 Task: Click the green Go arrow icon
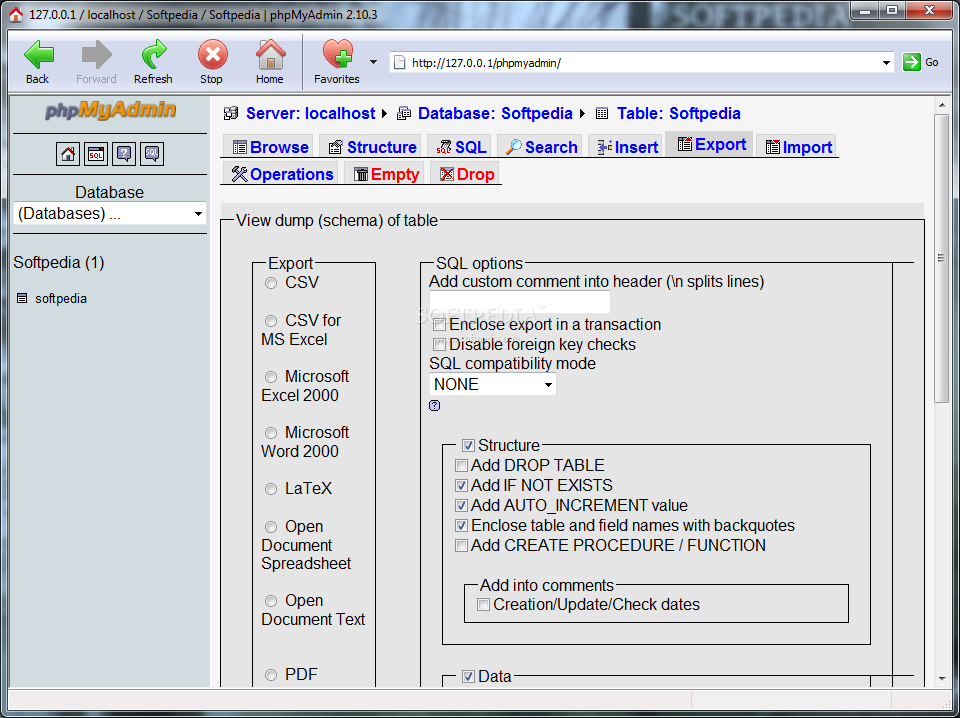911,62
